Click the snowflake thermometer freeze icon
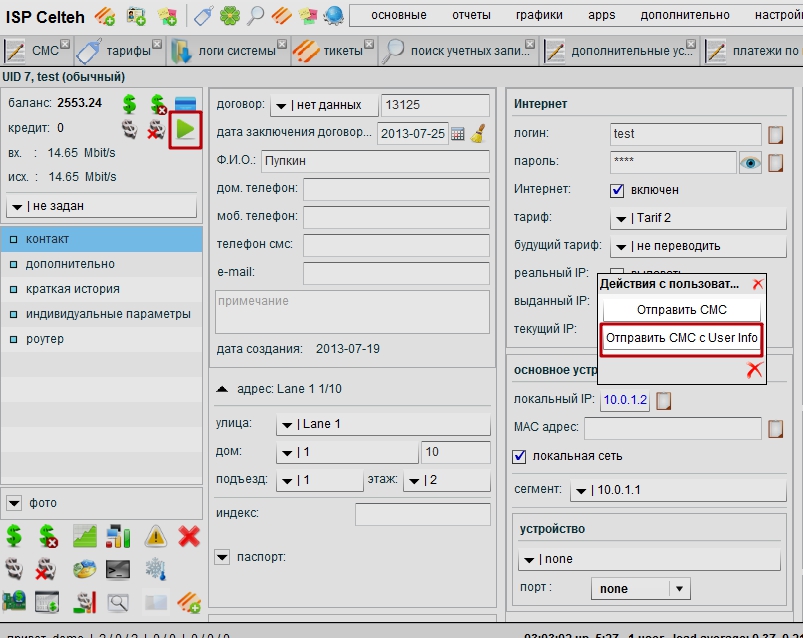803x638 pixels. coord(155,570)
